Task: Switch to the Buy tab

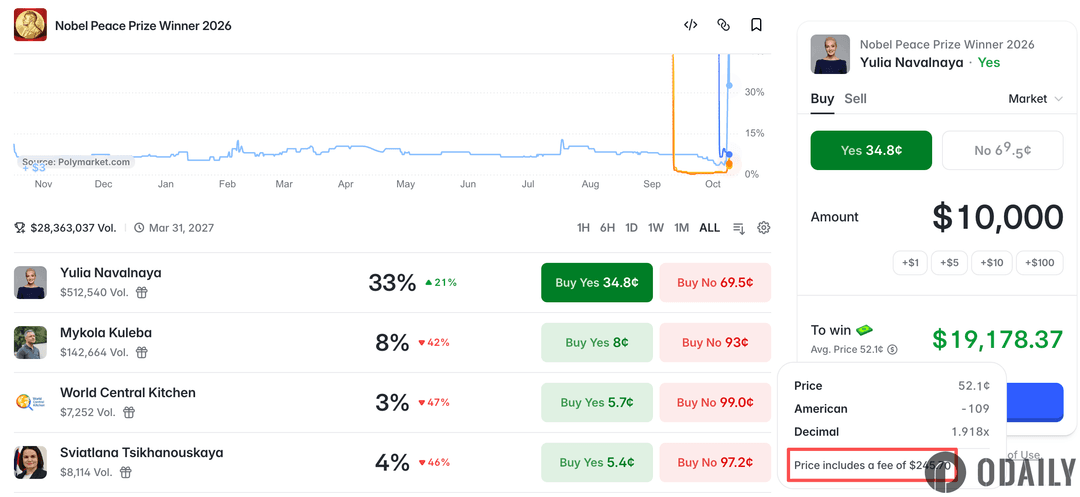Action: [x=822, y=98]
